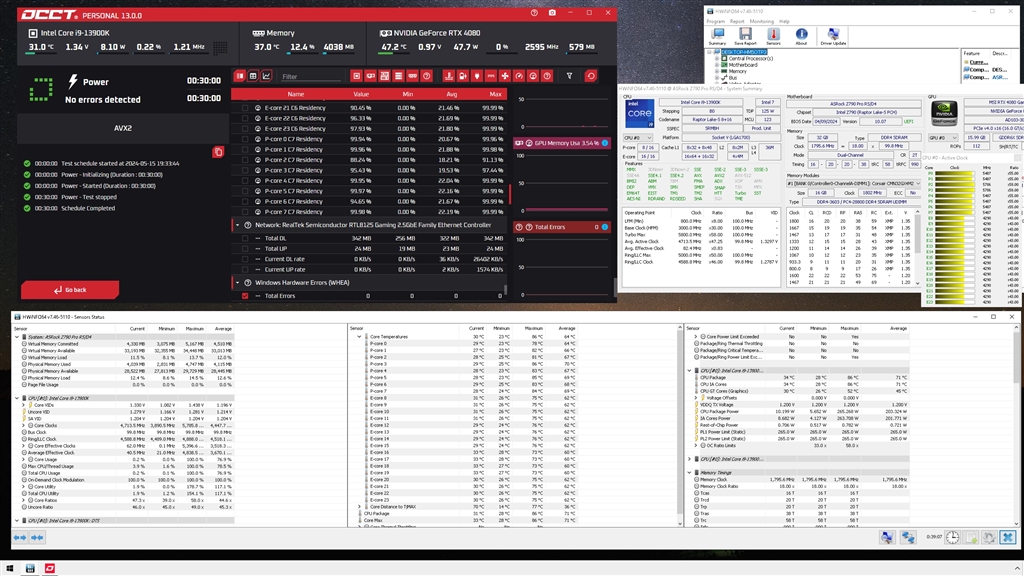Click the blue dot on the GPU Memory Usage graph header
The width and height of the screenshot is (1024, 576).
[x=605, y=143]
